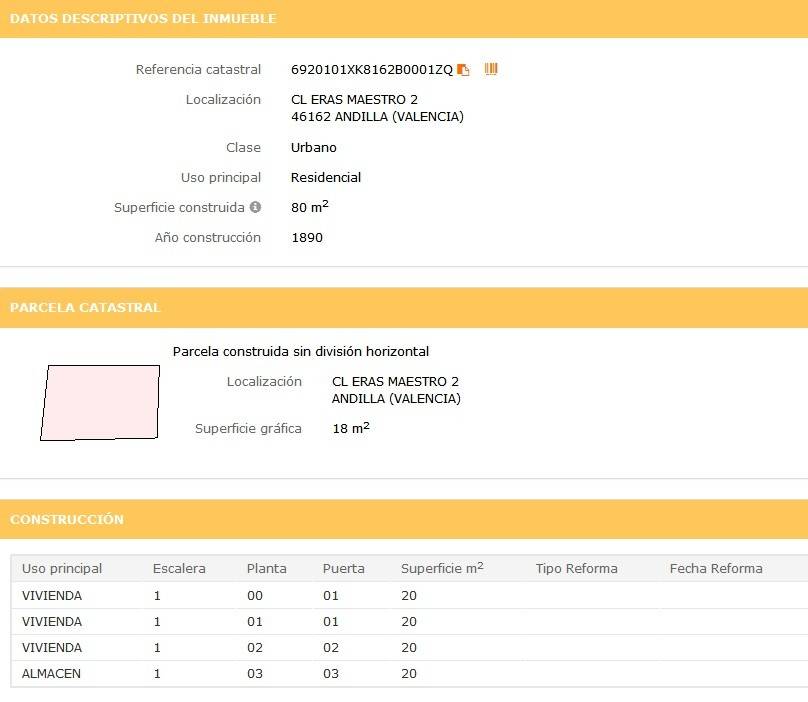
Task: Copy the cadastral reference with the orange icon
Action: 463,70
